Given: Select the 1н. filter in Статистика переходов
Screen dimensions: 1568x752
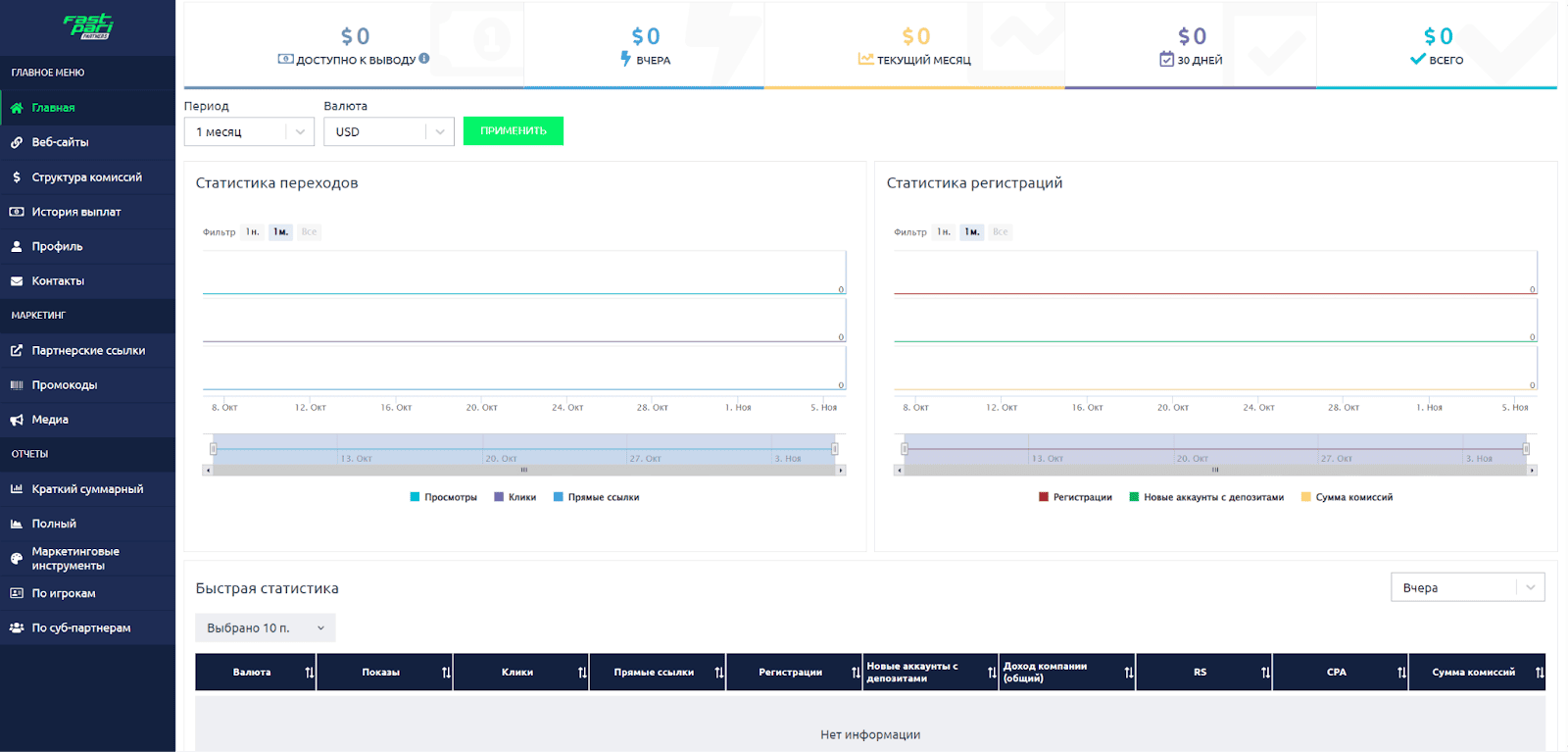Looking at the screenshot, I should tap(253, 232).
